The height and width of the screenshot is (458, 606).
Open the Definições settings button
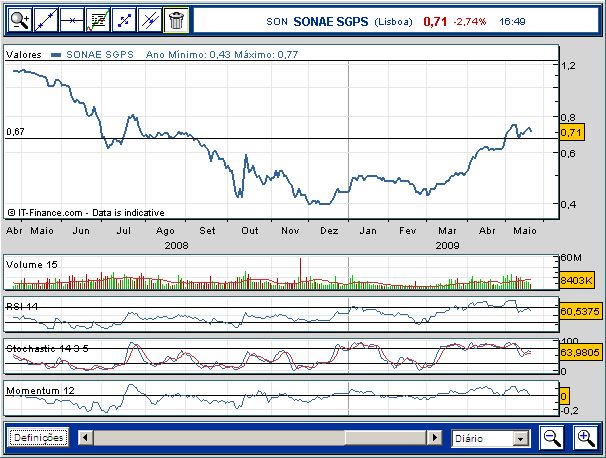click(x=39, y=438)
